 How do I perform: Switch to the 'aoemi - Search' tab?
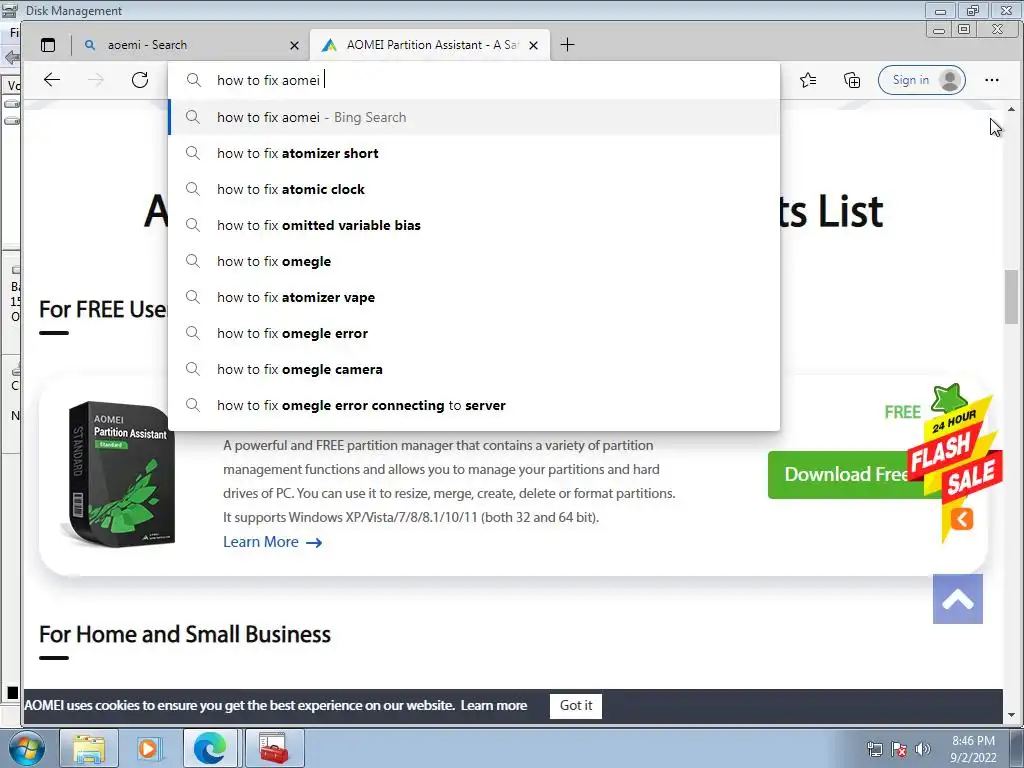point(191,45)
